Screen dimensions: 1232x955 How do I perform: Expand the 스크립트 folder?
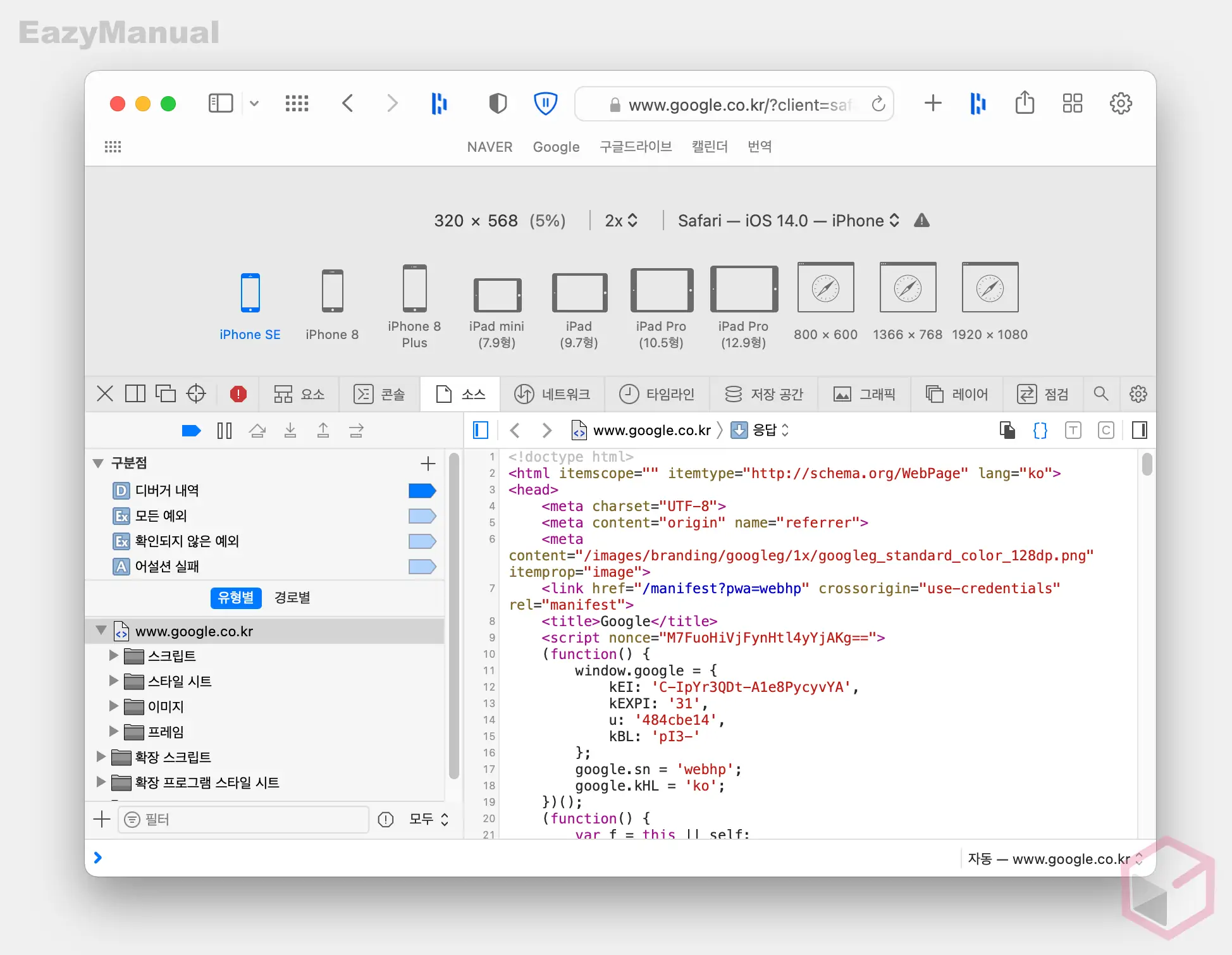(114, 656)
